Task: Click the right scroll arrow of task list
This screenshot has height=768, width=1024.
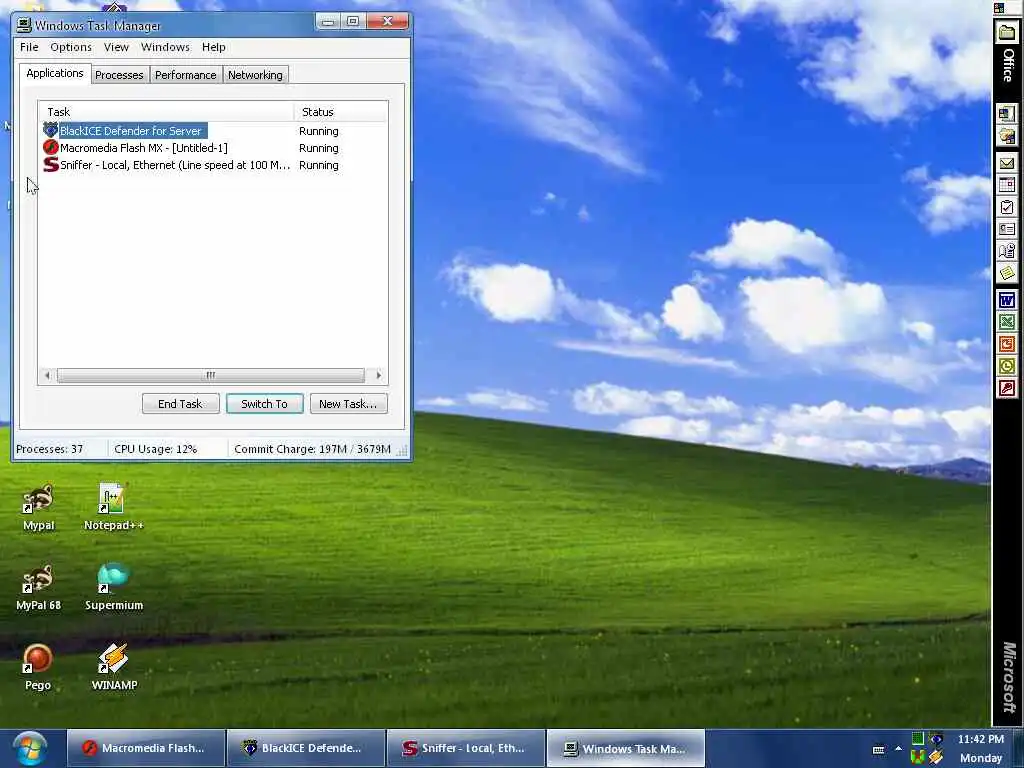Action: [x=378, y=376]
